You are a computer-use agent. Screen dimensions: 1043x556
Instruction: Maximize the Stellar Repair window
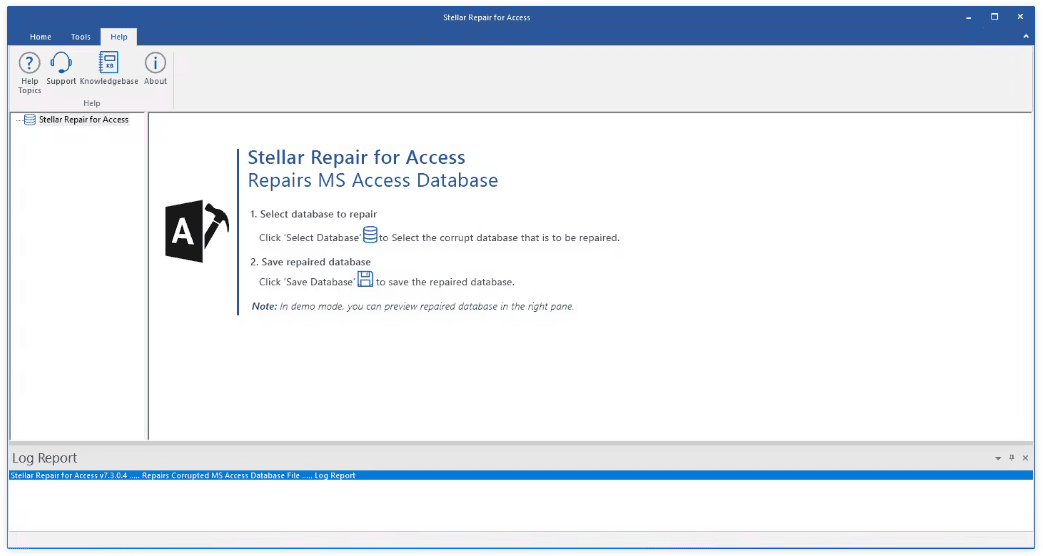click(x=994, y=17)
